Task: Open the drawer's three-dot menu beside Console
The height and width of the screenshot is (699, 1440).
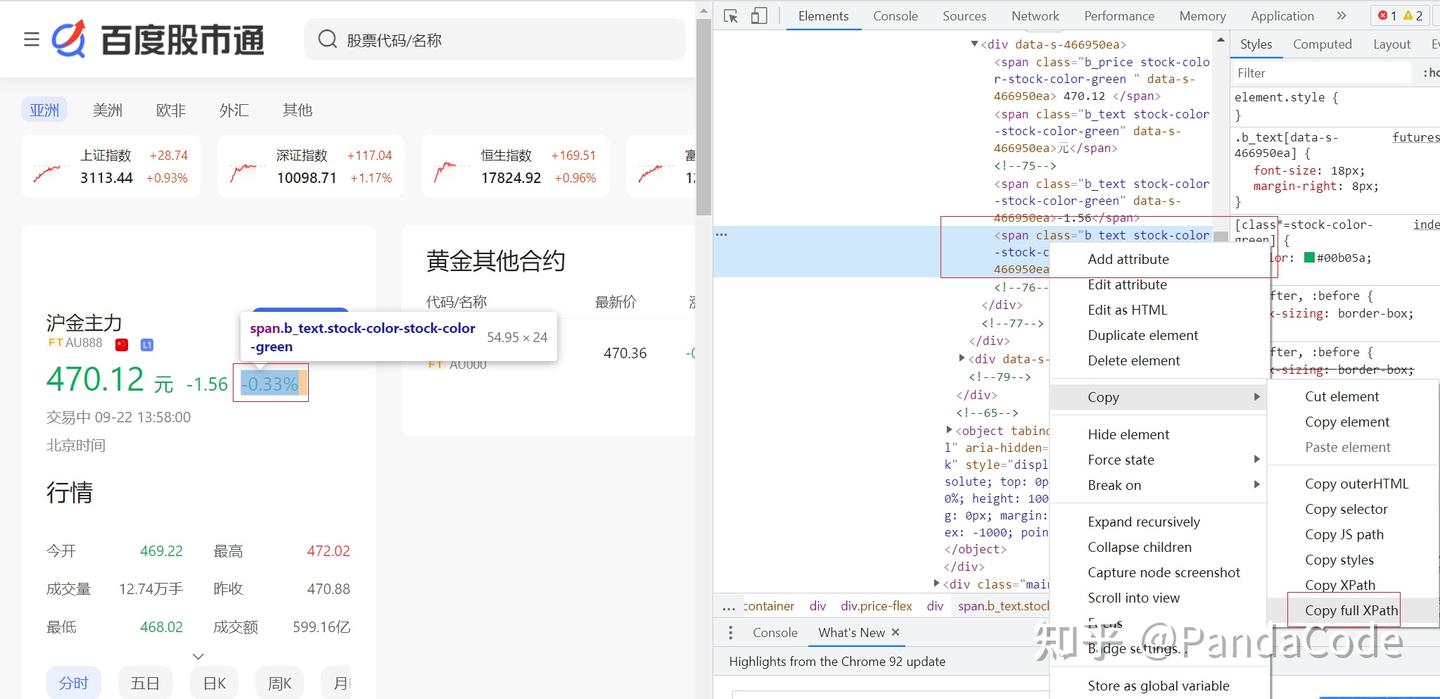Action: point(730,633)
